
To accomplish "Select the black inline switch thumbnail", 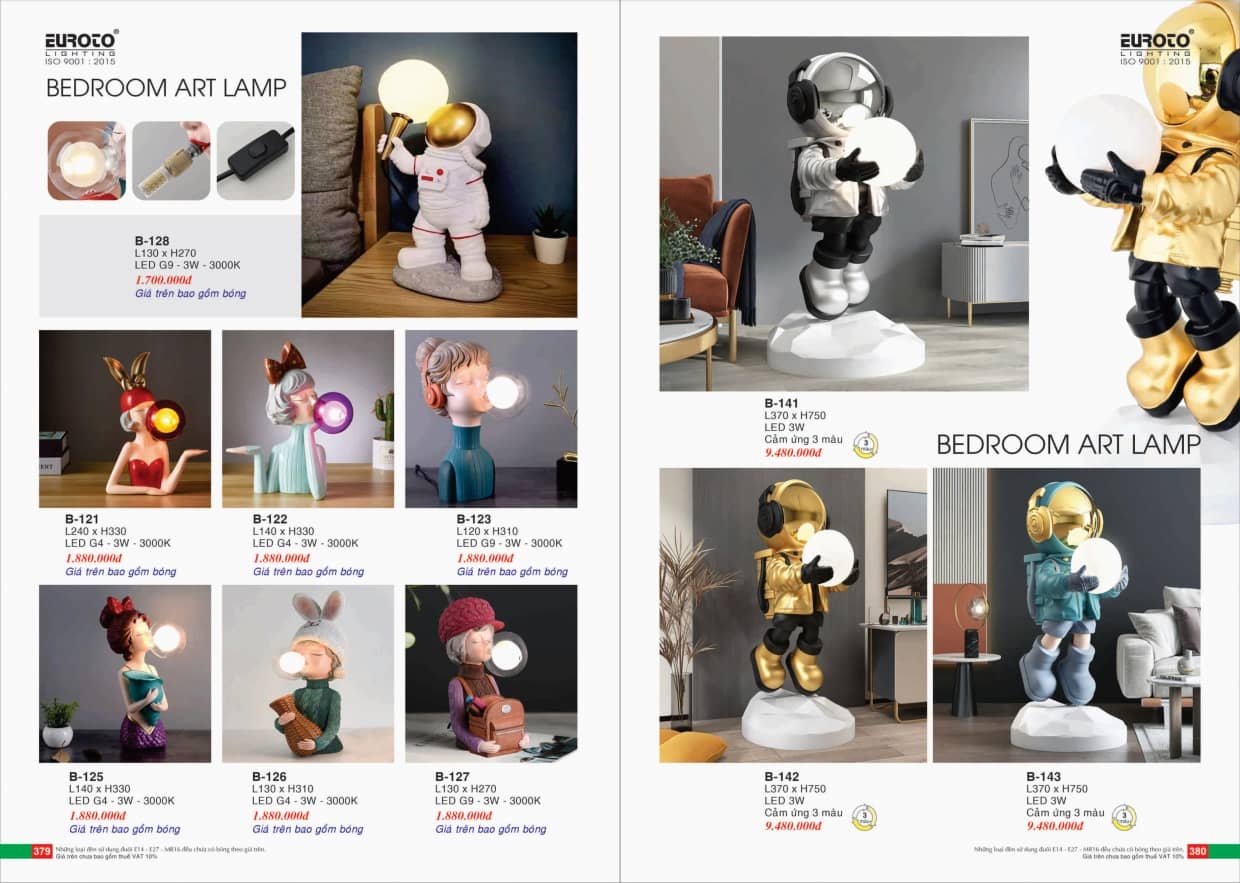I will (x=256, y=161).
